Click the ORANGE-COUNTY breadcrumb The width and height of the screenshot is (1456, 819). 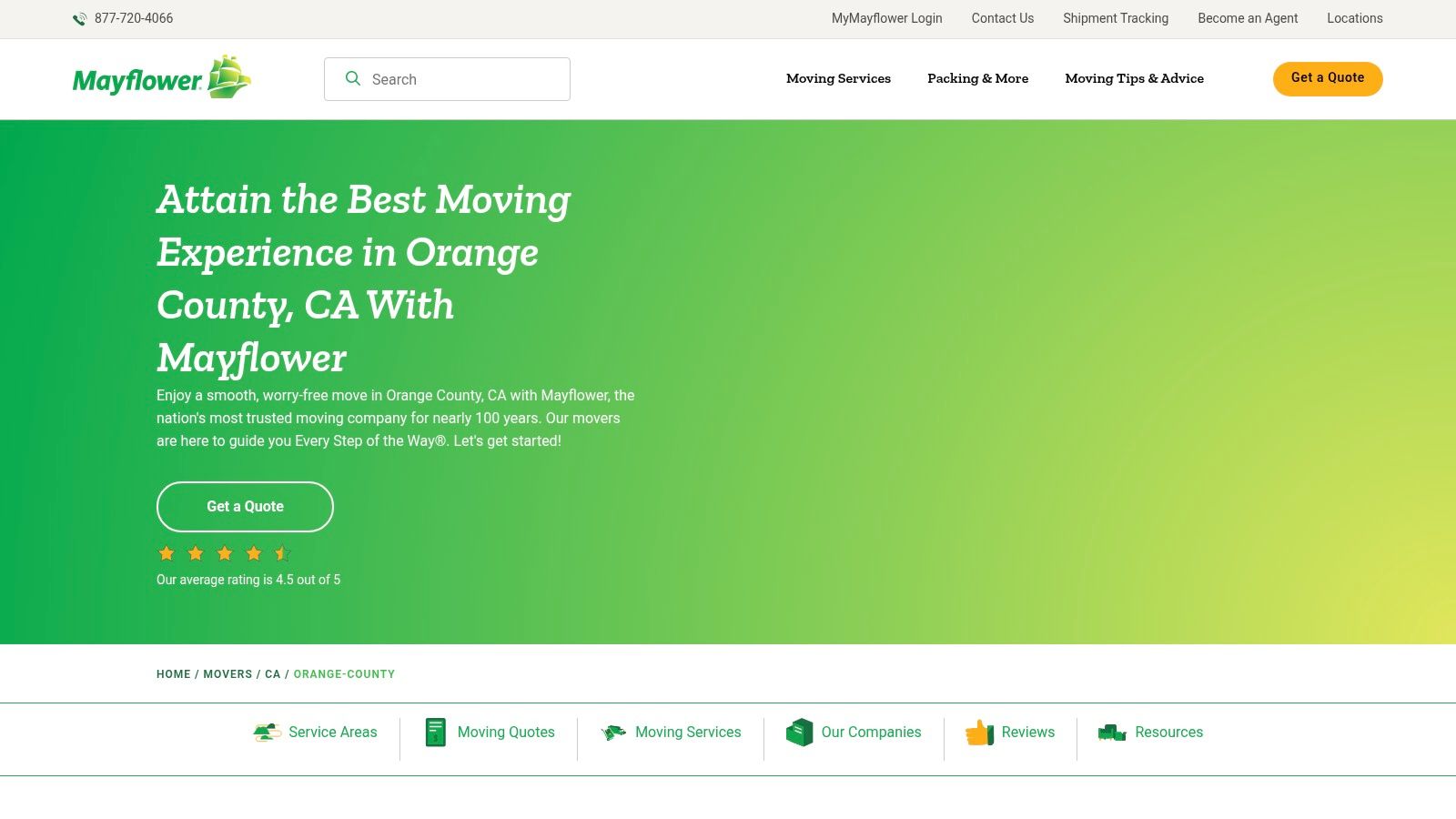pyautogui.click(x=344, y=674)
